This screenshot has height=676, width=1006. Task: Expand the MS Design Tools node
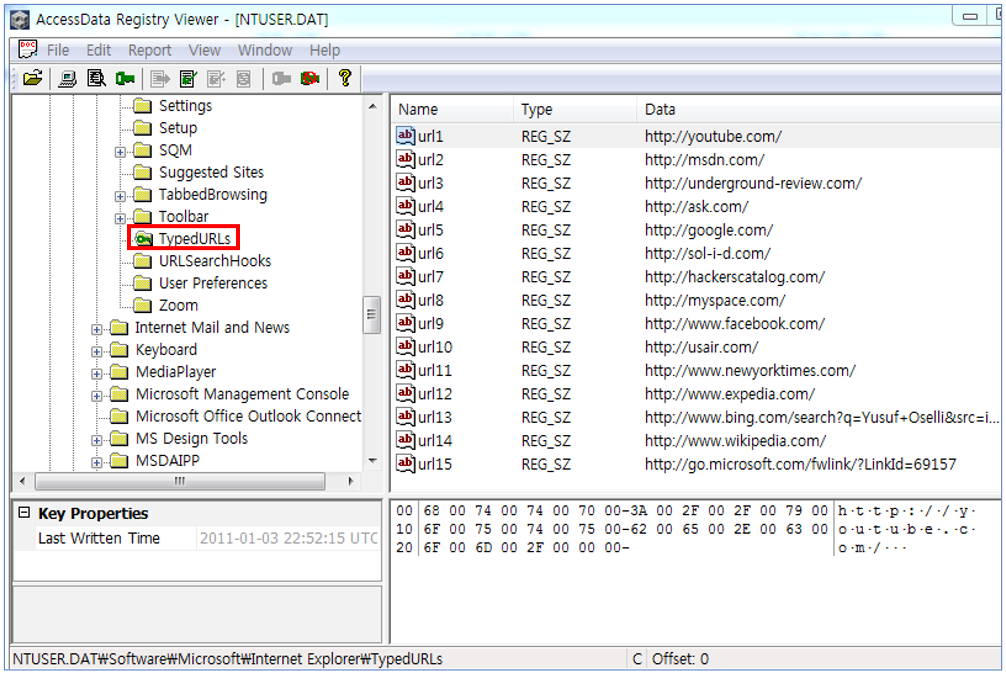pyautogui.click(x=96, y=441)
